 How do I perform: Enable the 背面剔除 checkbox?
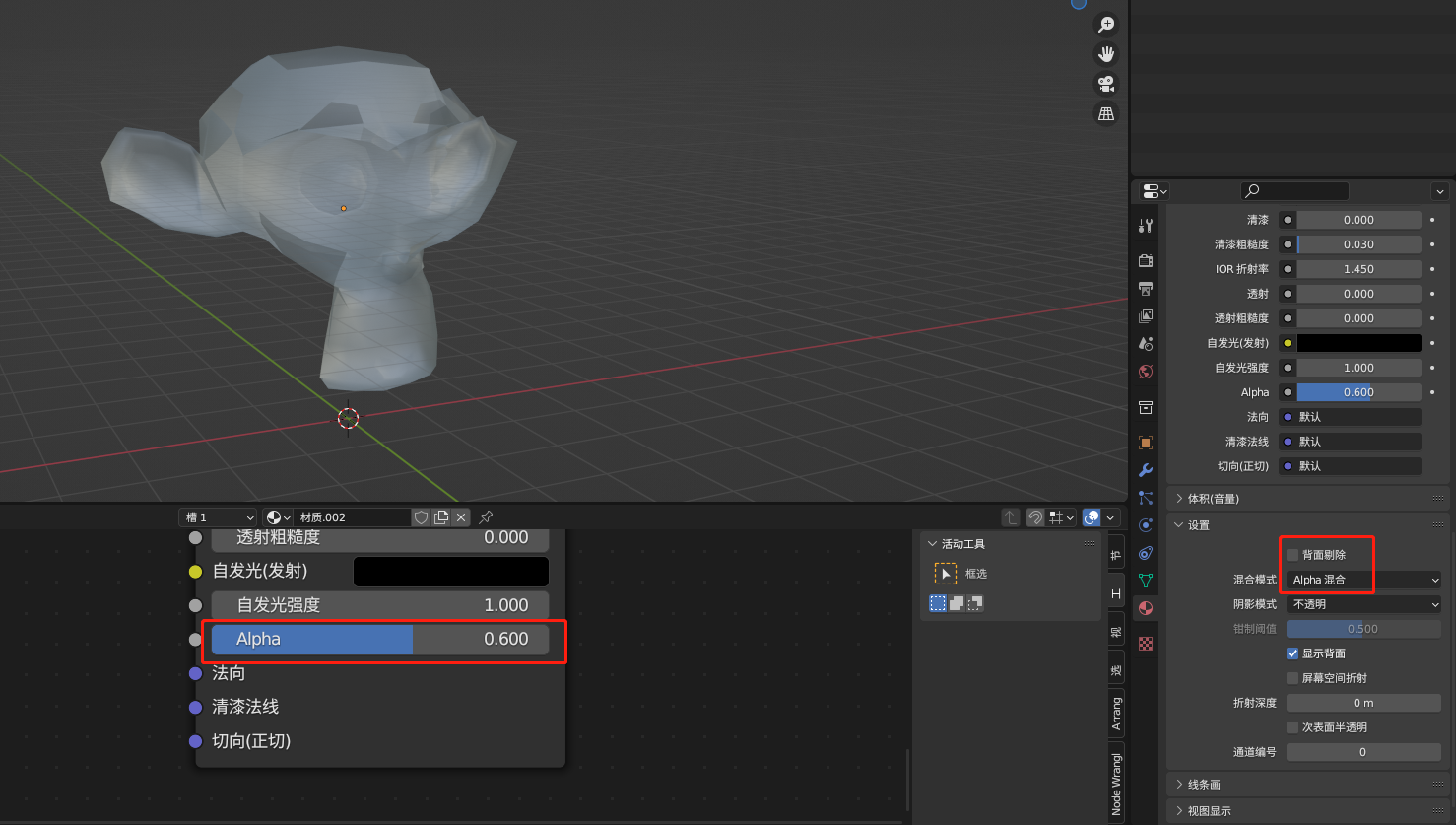pos(1292,555)
